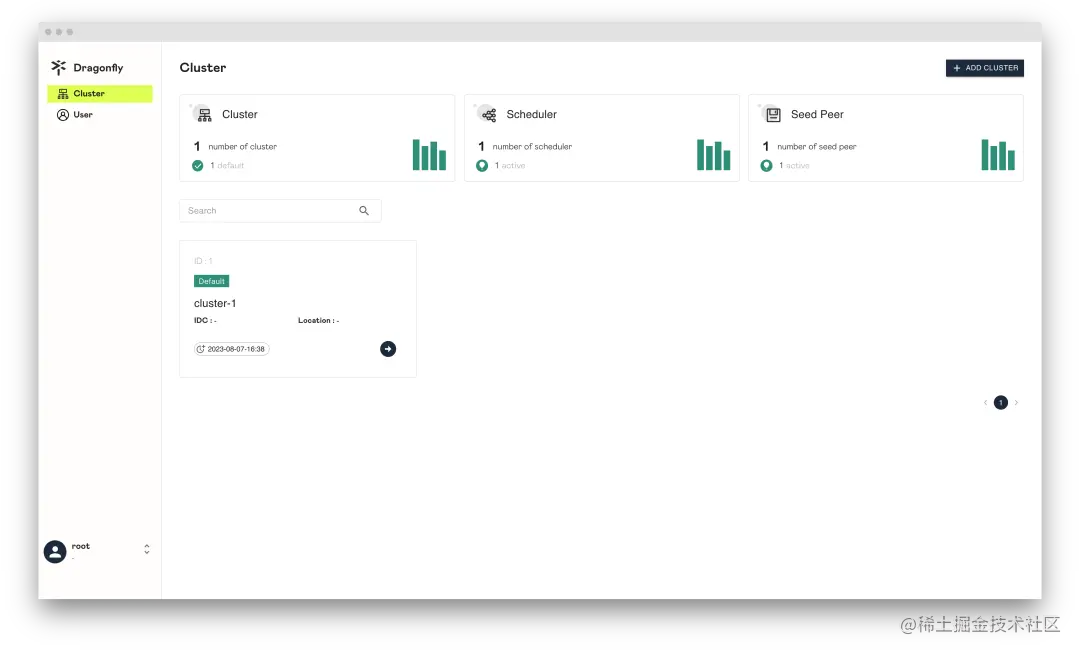Click 'number of seed peer' label
Image resolution: width=1080 pixels, height=654 pixels.
(817, 147)
